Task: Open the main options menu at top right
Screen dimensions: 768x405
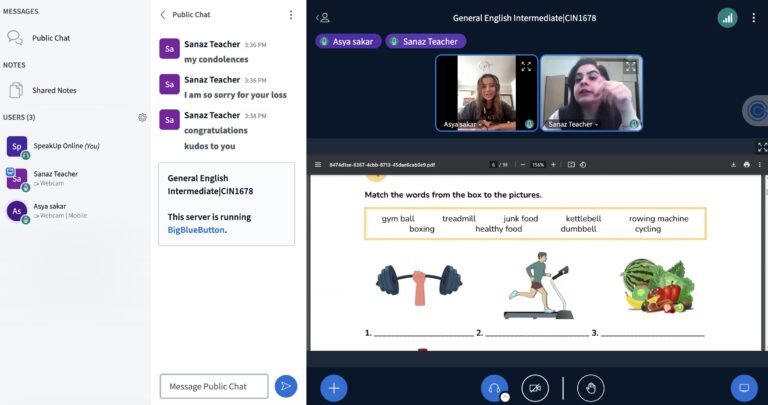Action: tap(754, 17)
